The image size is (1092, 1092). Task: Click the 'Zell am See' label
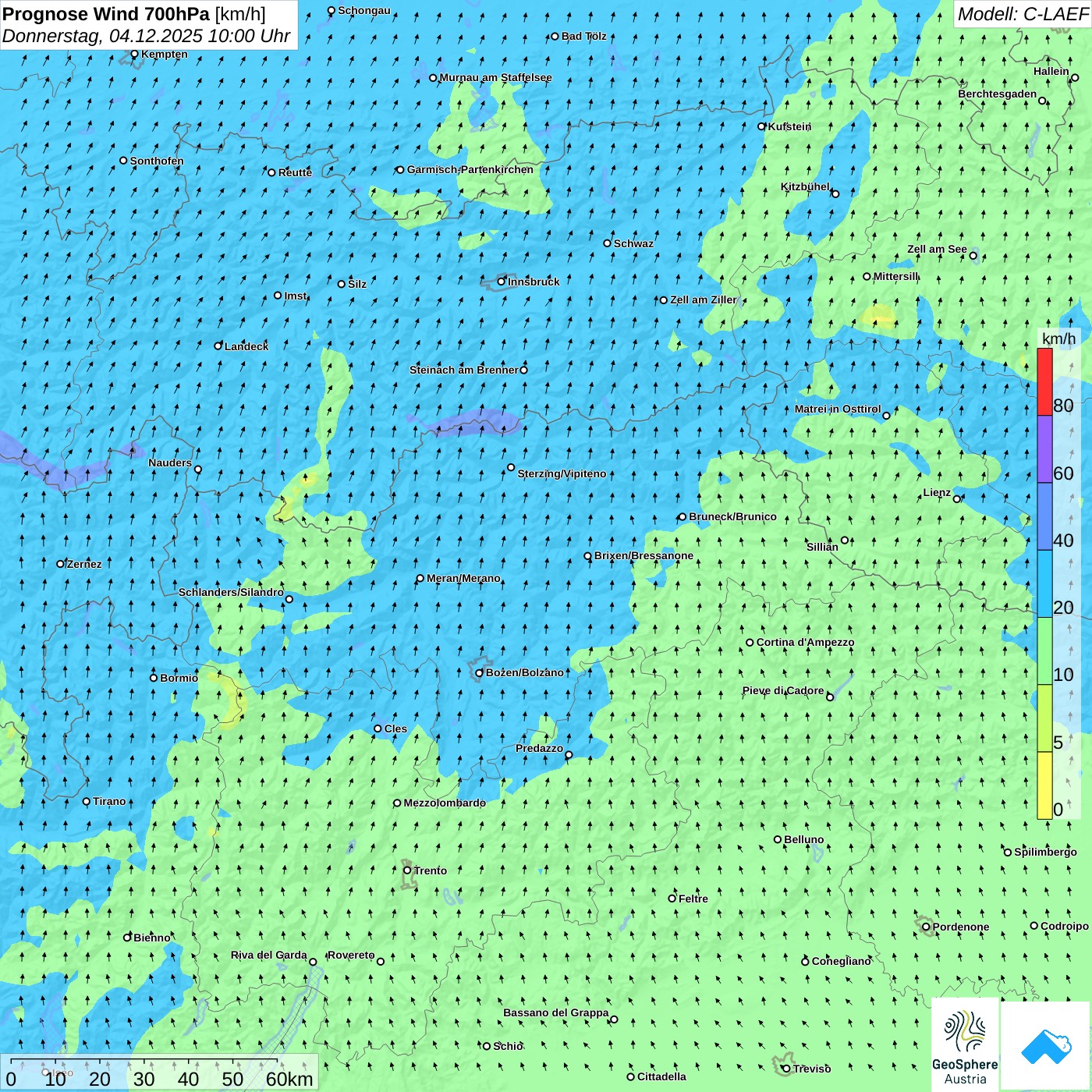937,249
